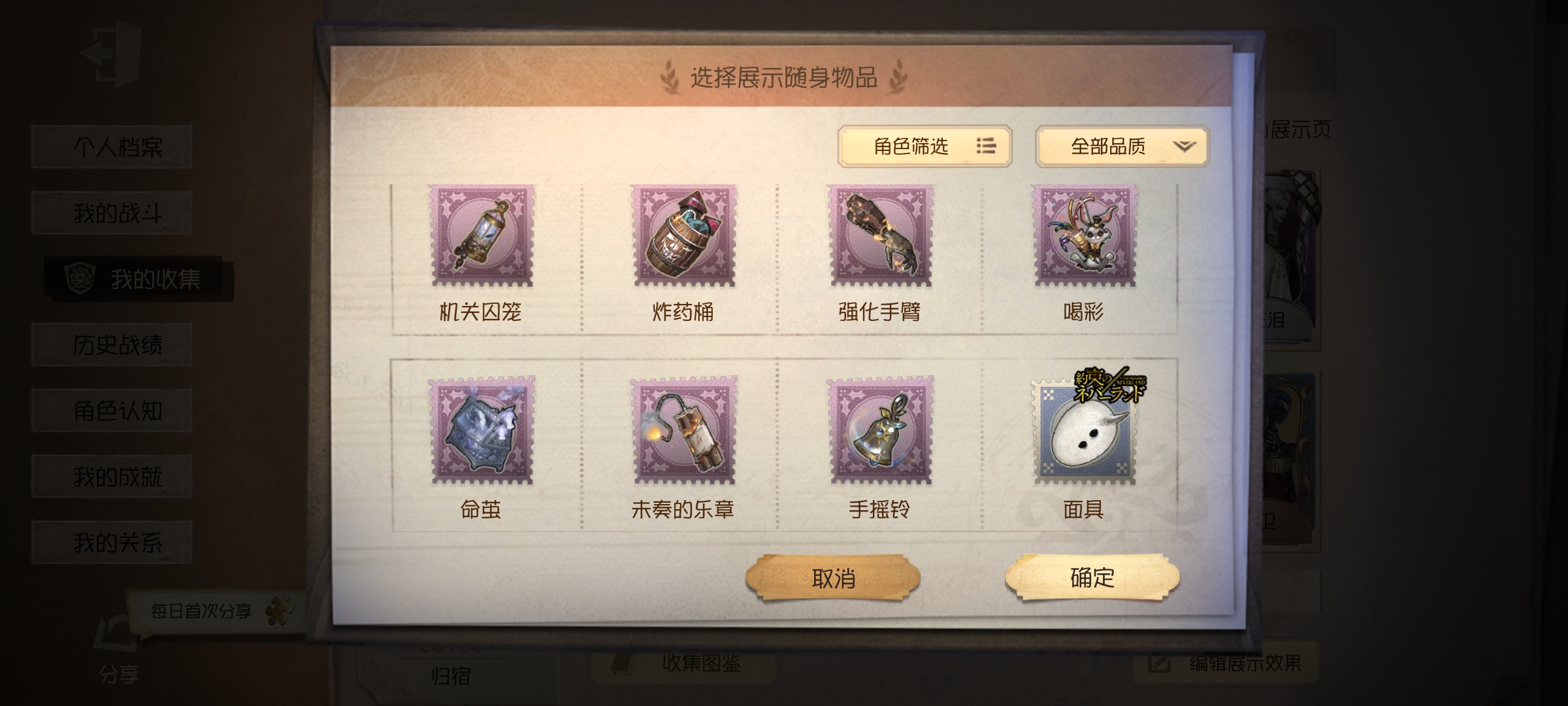Image resolution: width=1568 pixels, height=706 pixels.
Task: Click the 取消 cancel button
Action: coord(833,578)
